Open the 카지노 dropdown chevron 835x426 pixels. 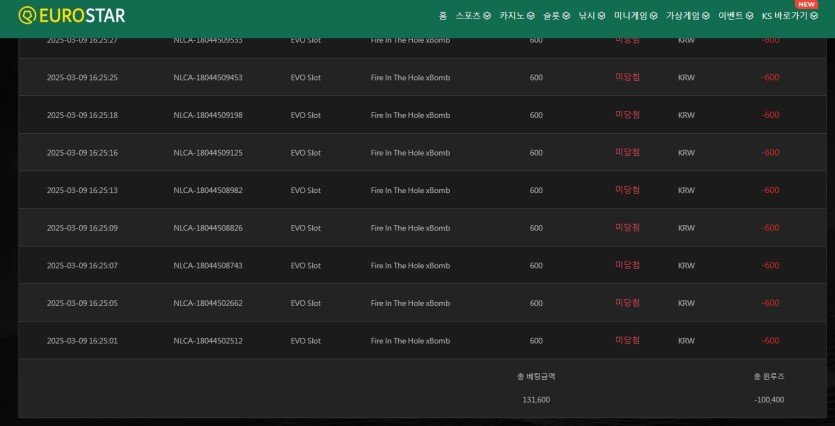[531, 16]
